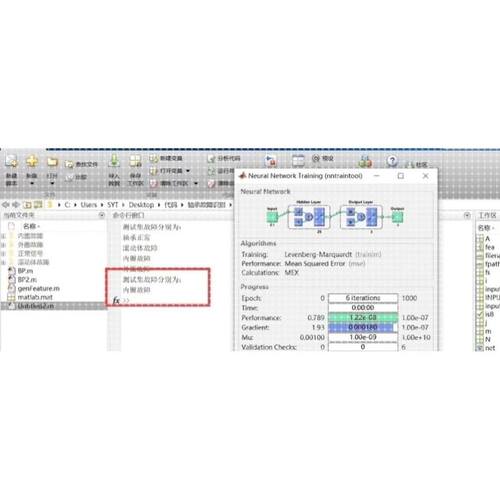Click the Epoch progress bar showing 6 iterations
Image resolution: width=500 pixels, height=500 pixels.
pos(363,298)
